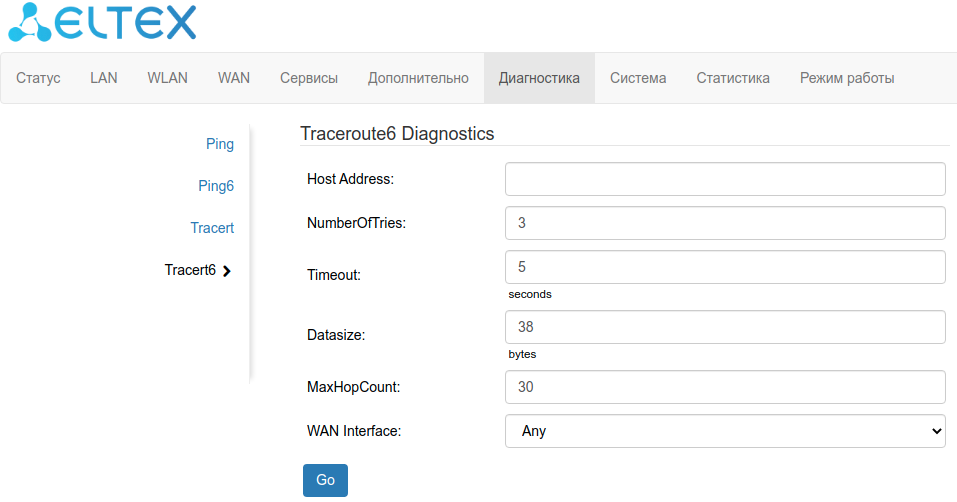The image size is (957, 502).
Task: Click the ELTEX logo
Action: click(102, 22)
